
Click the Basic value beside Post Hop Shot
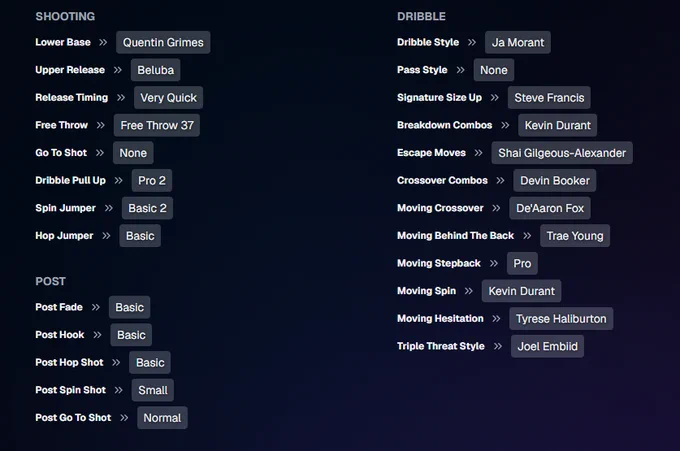[x=150, y=363]
